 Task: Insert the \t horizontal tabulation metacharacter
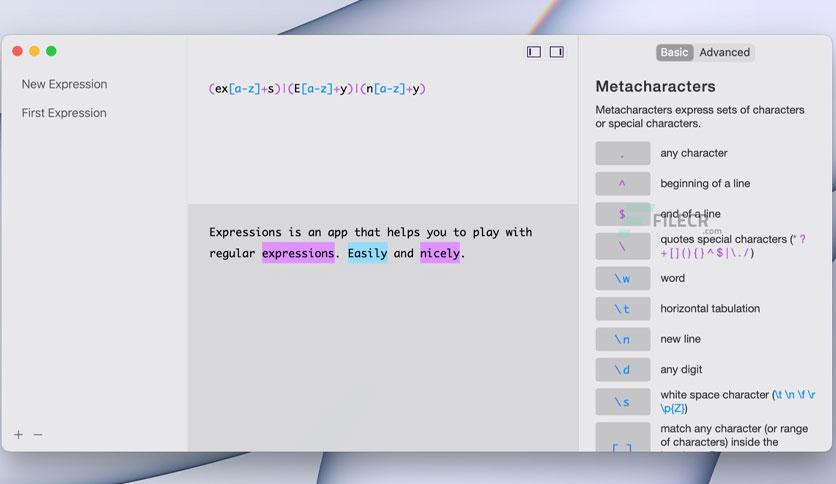point(623,309)
